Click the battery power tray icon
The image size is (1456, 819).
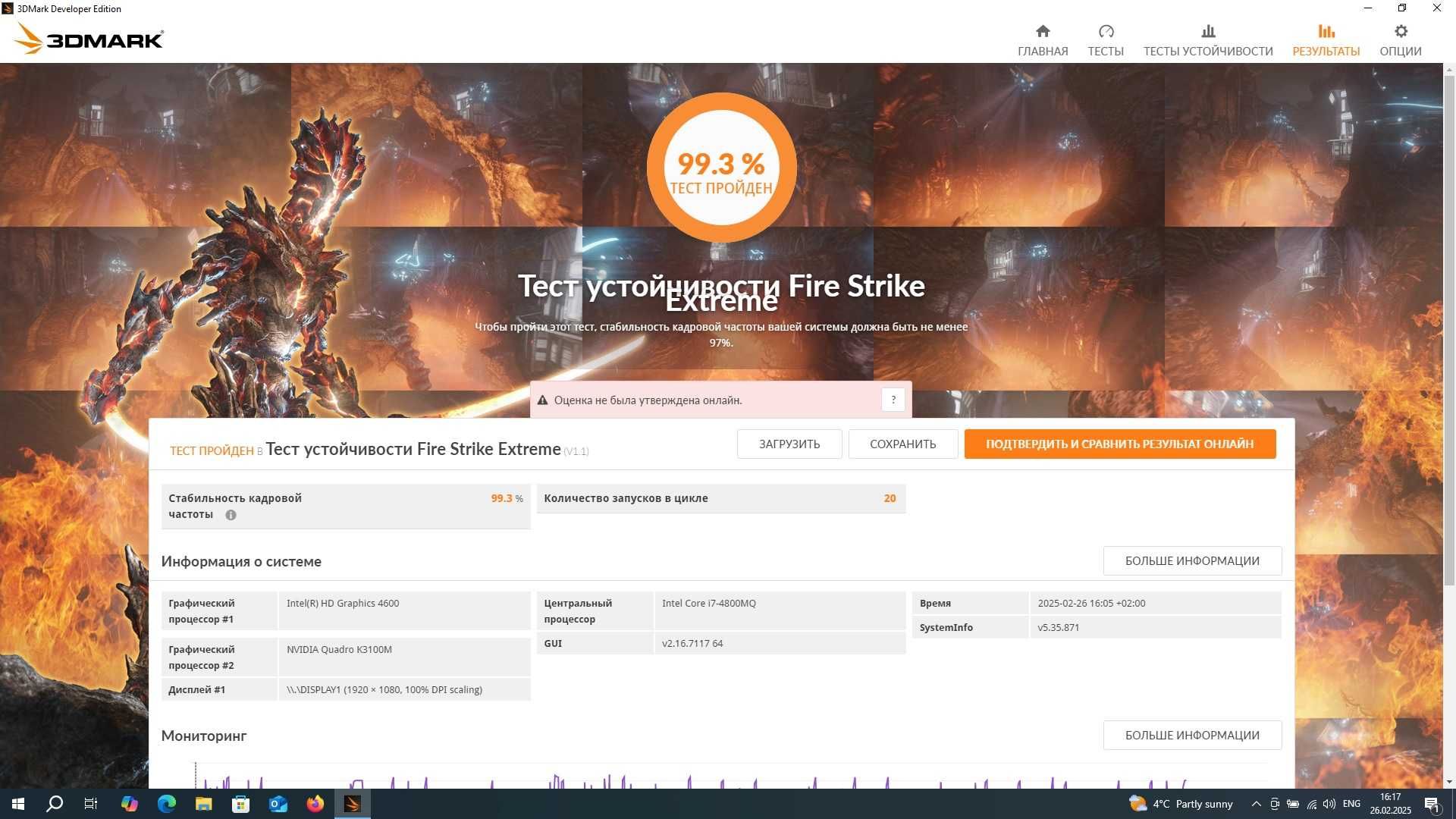1293,804
